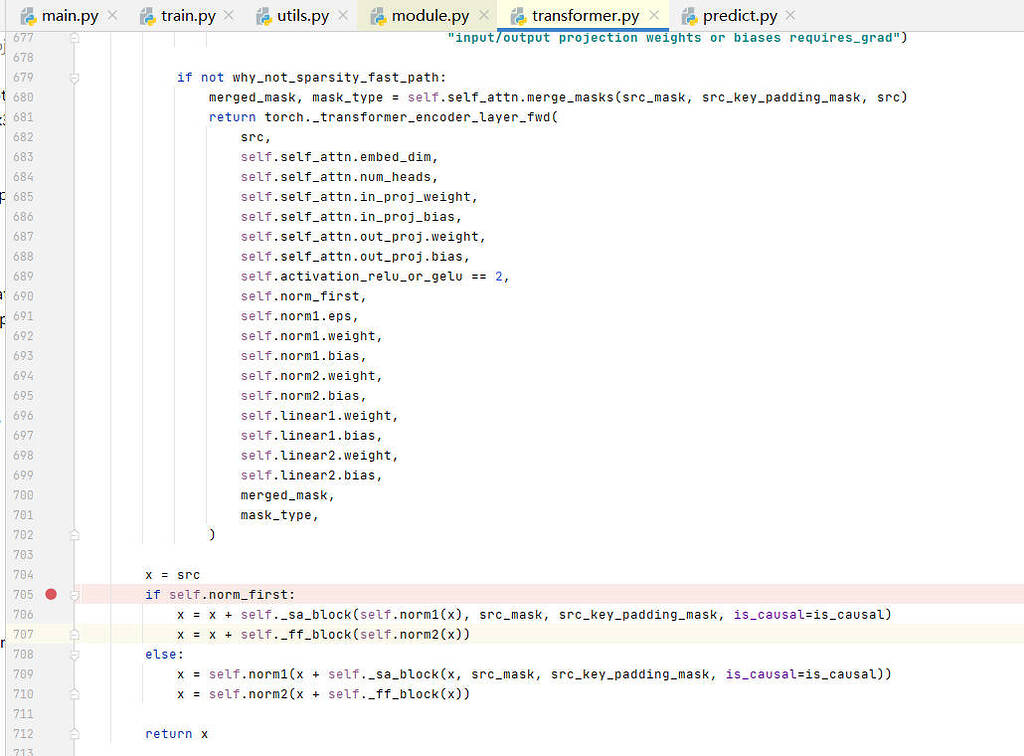Click the Python file icon on utils.py tab

[264, 16]
